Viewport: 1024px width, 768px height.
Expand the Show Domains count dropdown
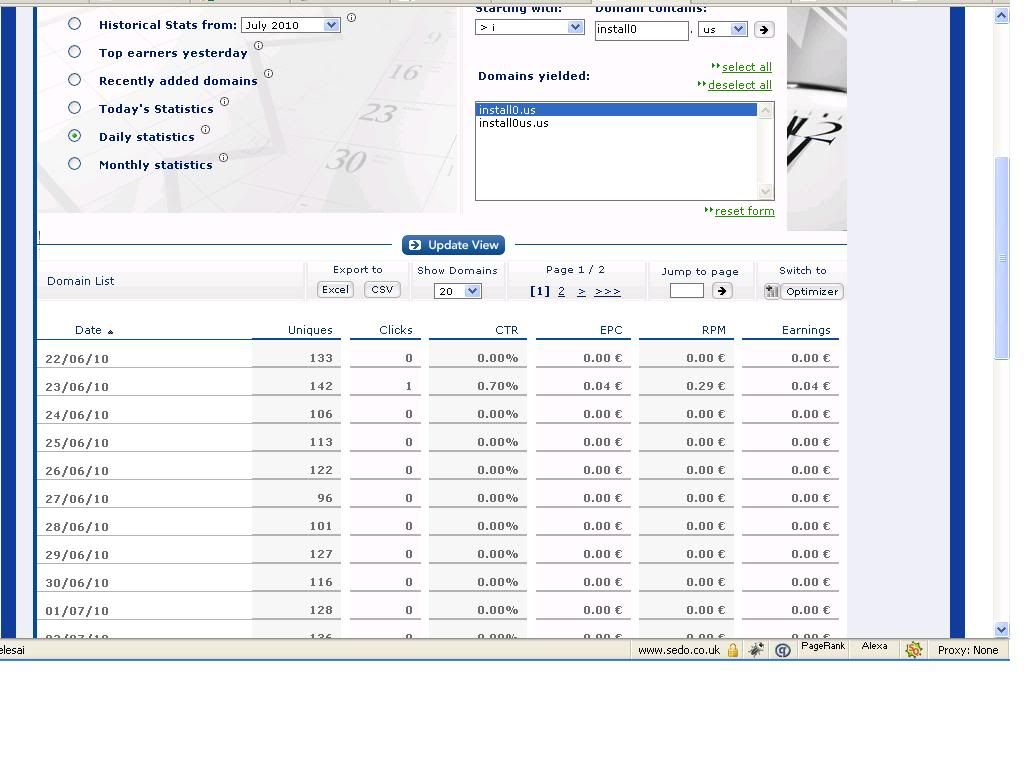(x=472, y=291)
